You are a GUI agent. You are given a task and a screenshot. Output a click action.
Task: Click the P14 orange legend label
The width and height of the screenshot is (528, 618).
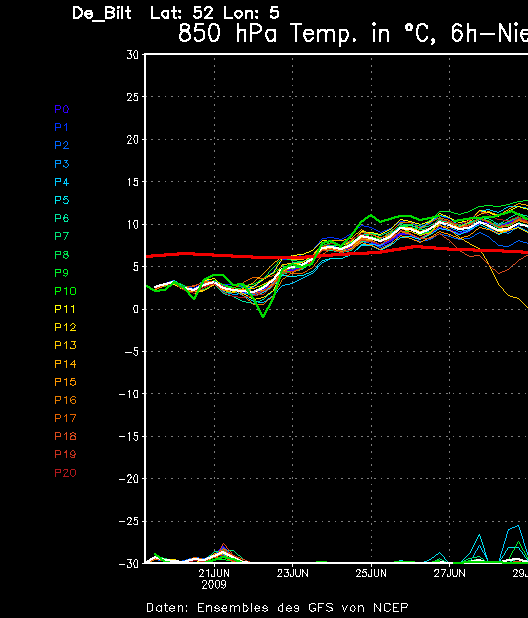[x=65, y=364]
